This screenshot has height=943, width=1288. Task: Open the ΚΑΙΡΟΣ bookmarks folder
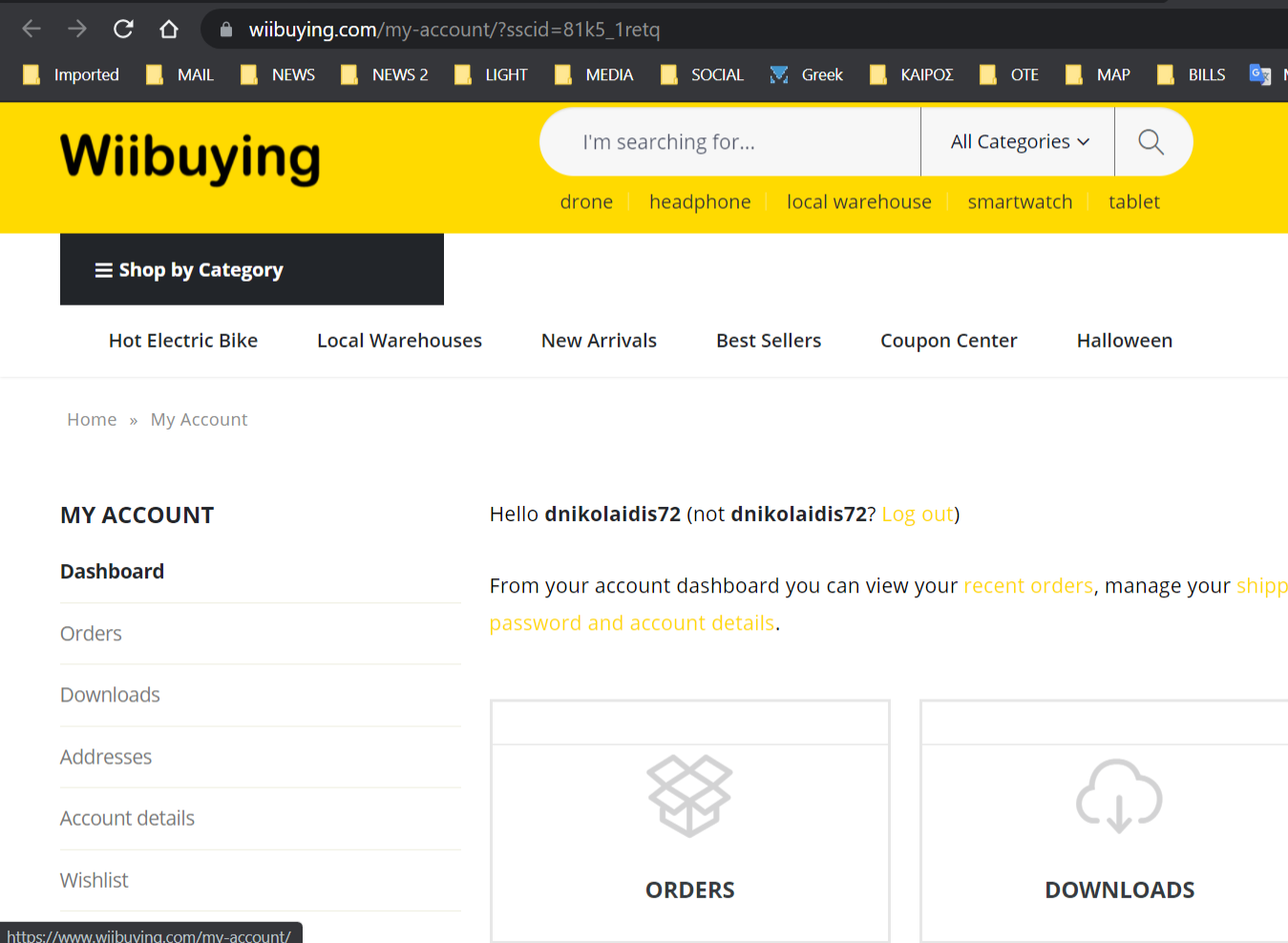pos(912,74)
